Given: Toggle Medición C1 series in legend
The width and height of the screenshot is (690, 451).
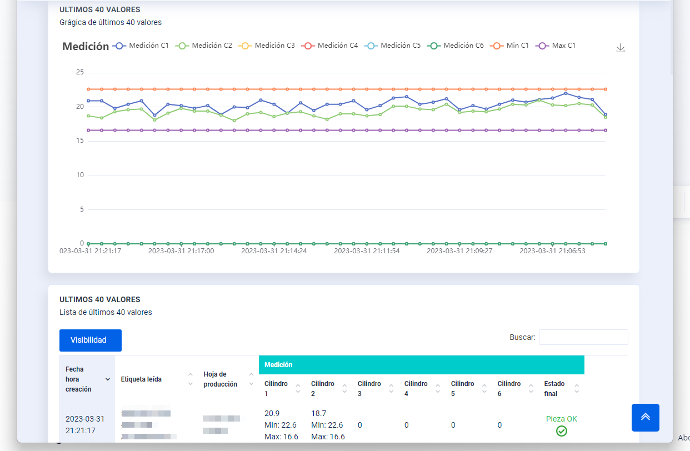Looking at the screenshot, I should click(141, 45).
